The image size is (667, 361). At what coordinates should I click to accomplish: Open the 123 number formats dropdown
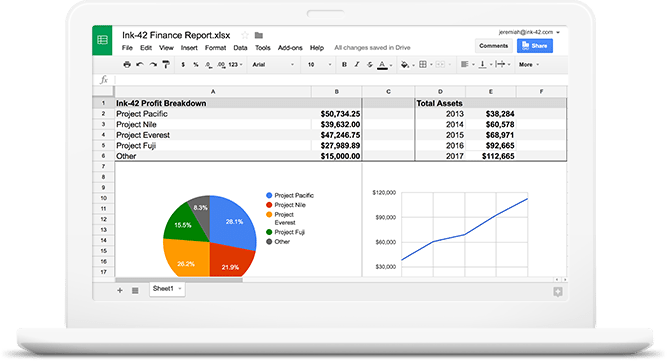pos(235,65)
